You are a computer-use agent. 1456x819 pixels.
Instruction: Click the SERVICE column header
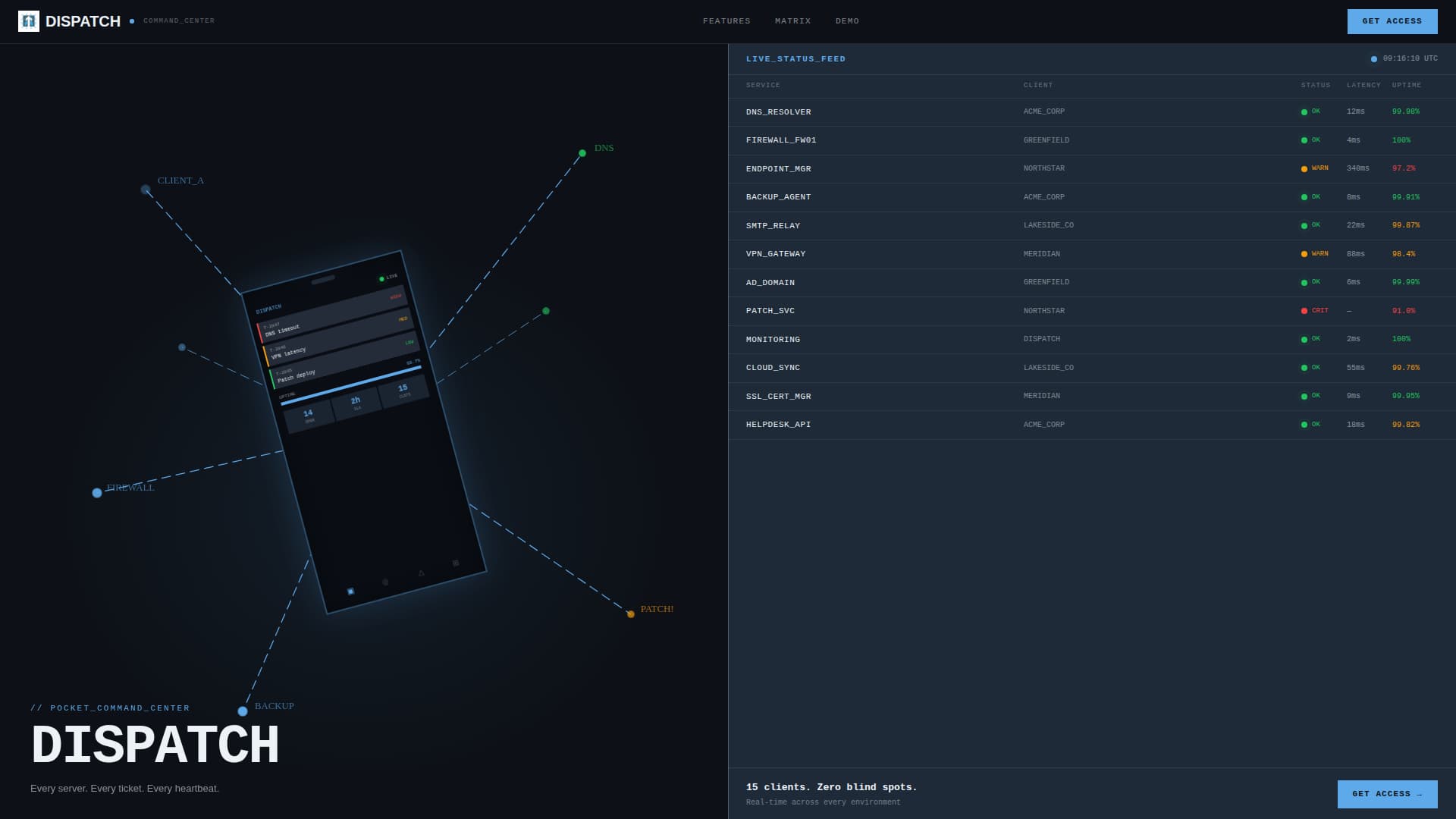pos(763,86)
